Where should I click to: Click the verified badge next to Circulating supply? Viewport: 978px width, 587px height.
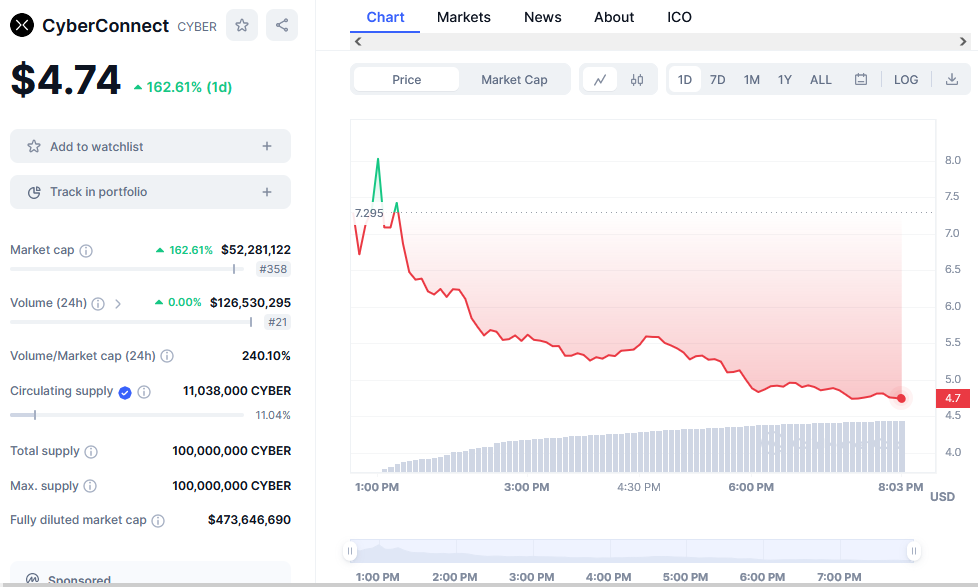[x=125, y=392]
